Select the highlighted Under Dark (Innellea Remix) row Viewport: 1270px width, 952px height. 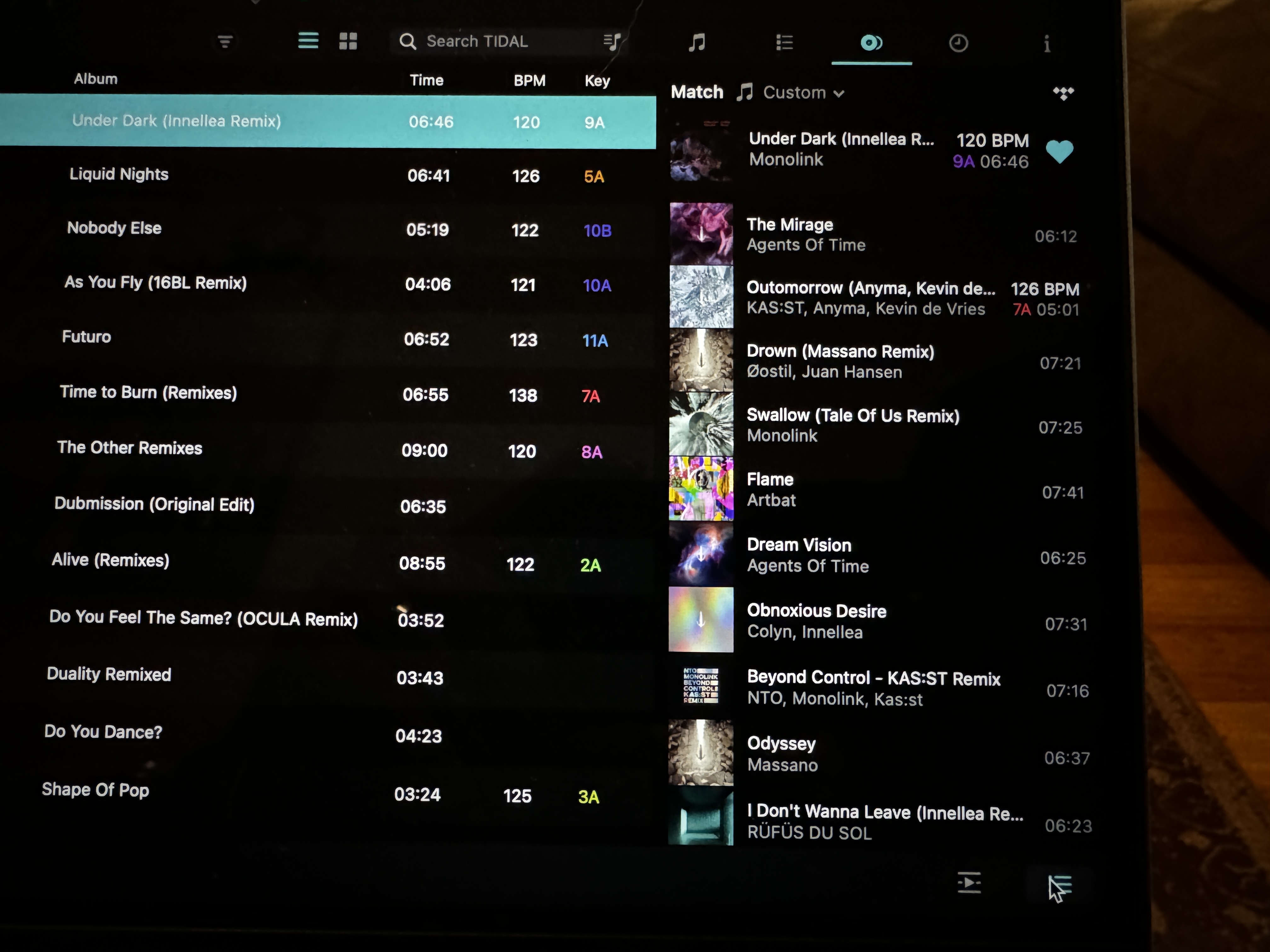tap(327, 122)
